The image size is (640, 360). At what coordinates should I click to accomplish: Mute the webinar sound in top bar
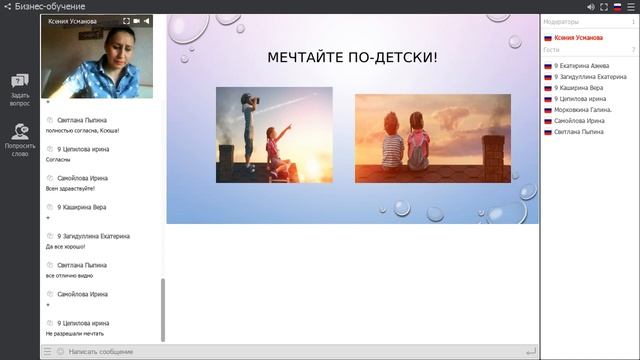click(591, 7)
